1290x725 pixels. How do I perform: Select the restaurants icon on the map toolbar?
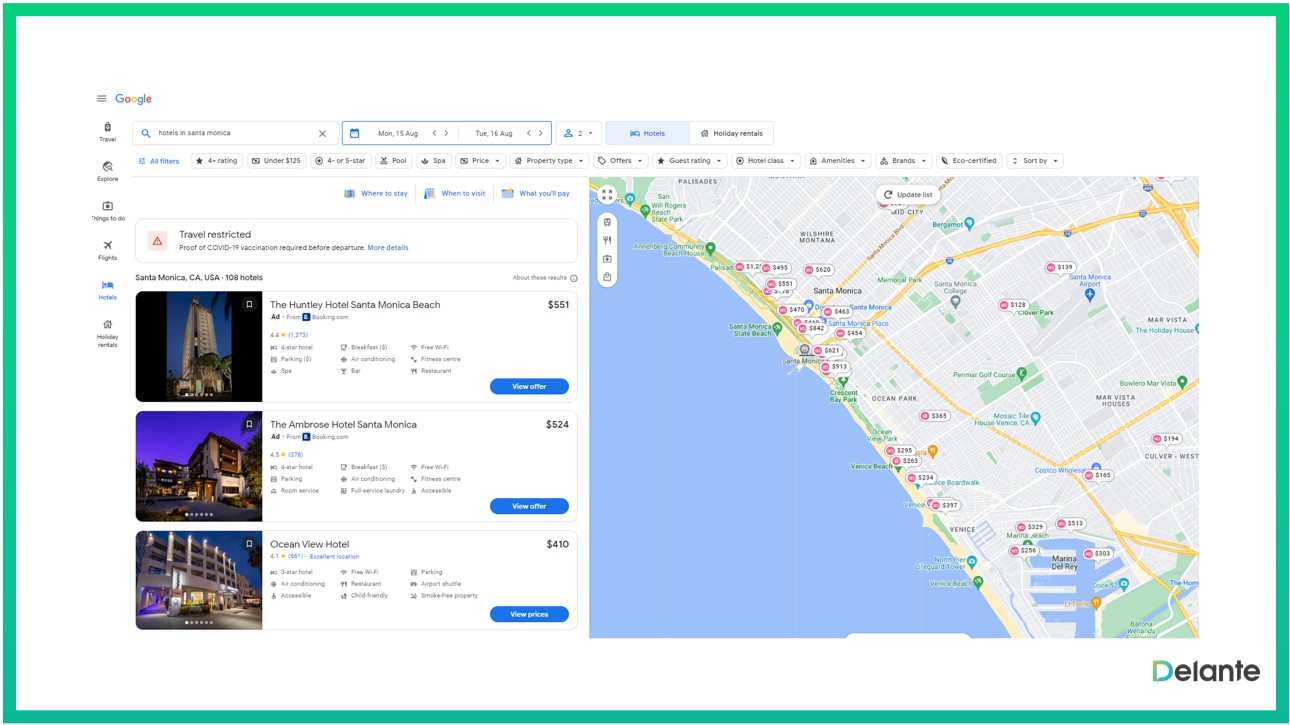point(607,240)
